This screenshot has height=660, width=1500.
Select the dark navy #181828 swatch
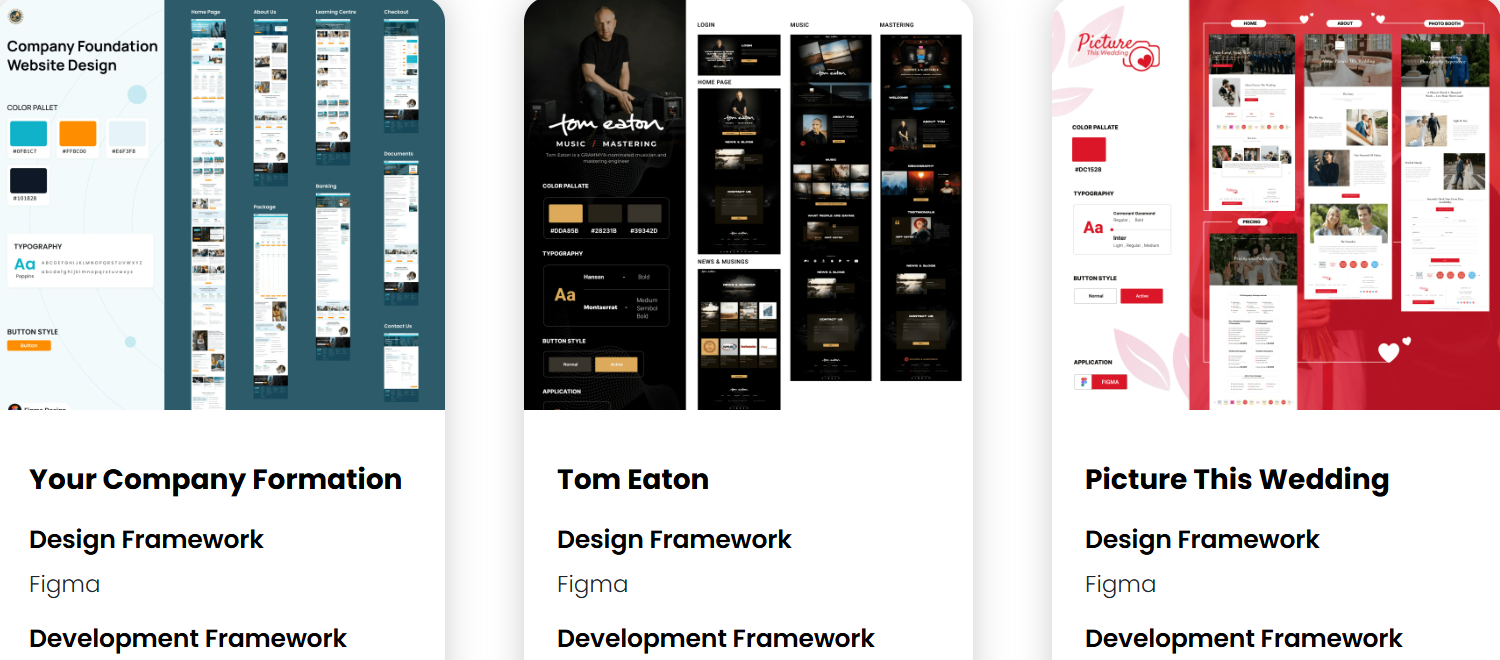pyautogui.click(x=28, y=181)
